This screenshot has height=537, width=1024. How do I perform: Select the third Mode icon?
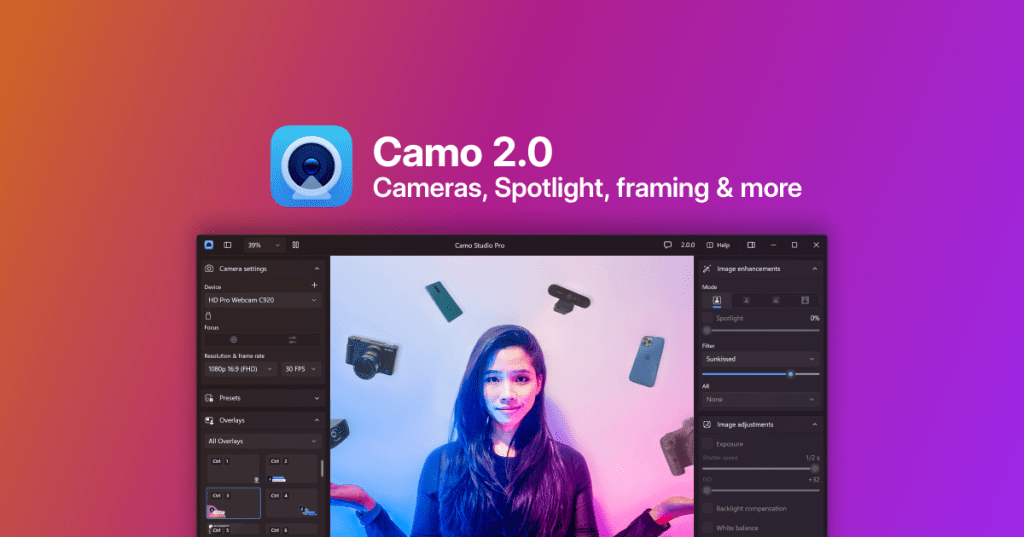[x=775, y=301]
